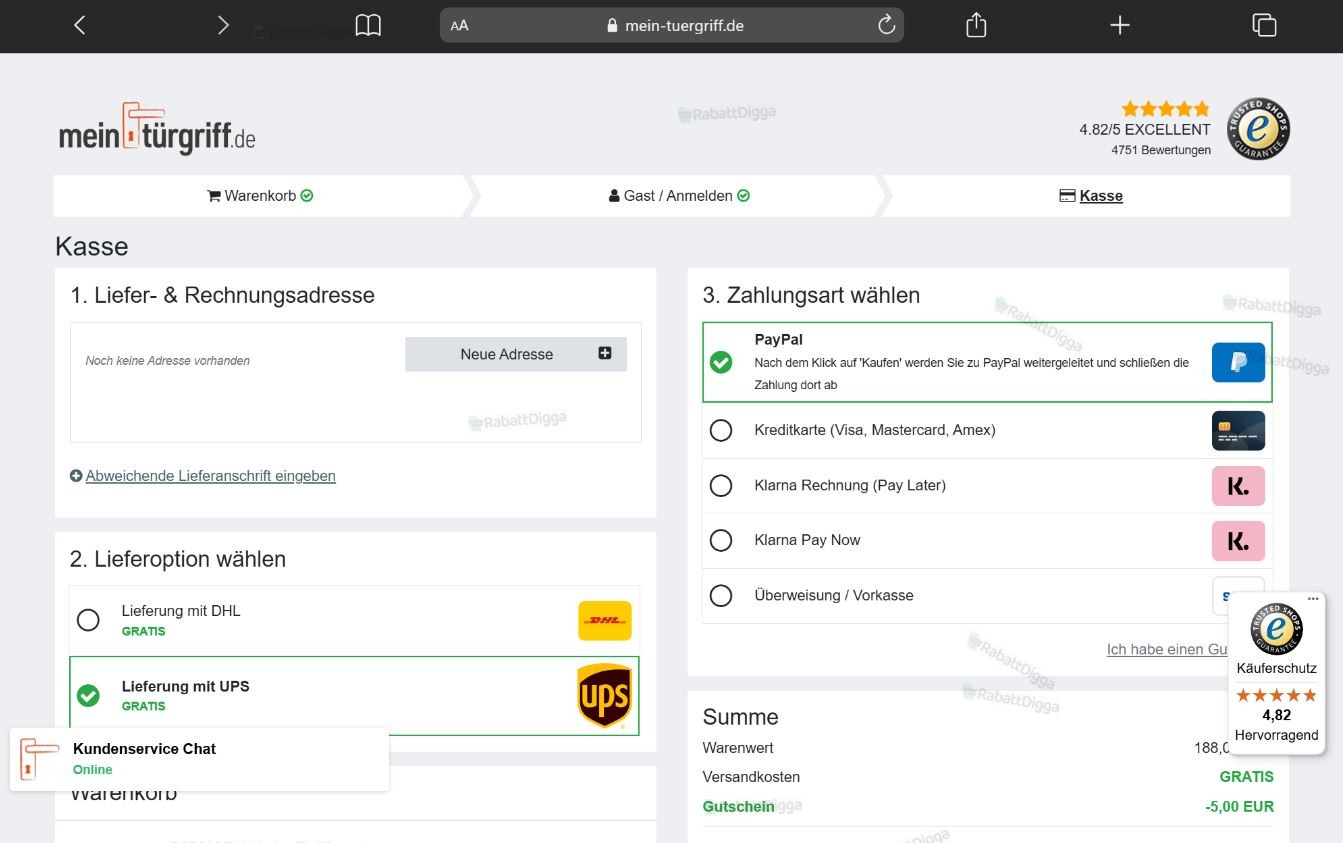1343x843 pixels.
Task: Choose Überweisung / Vorkasse radio button
Action: [721, 596]
